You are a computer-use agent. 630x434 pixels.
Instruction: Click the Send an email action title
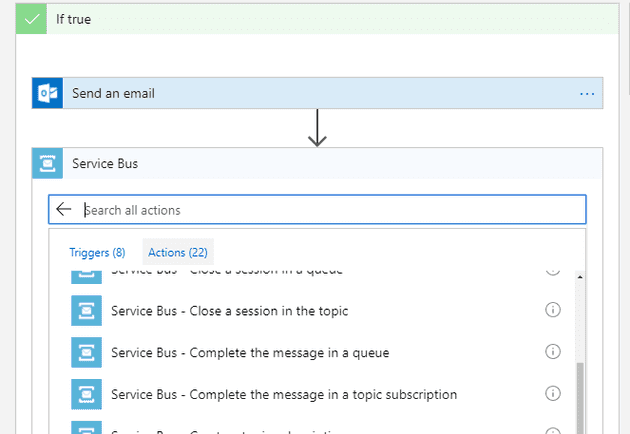(x=113, y=94)
